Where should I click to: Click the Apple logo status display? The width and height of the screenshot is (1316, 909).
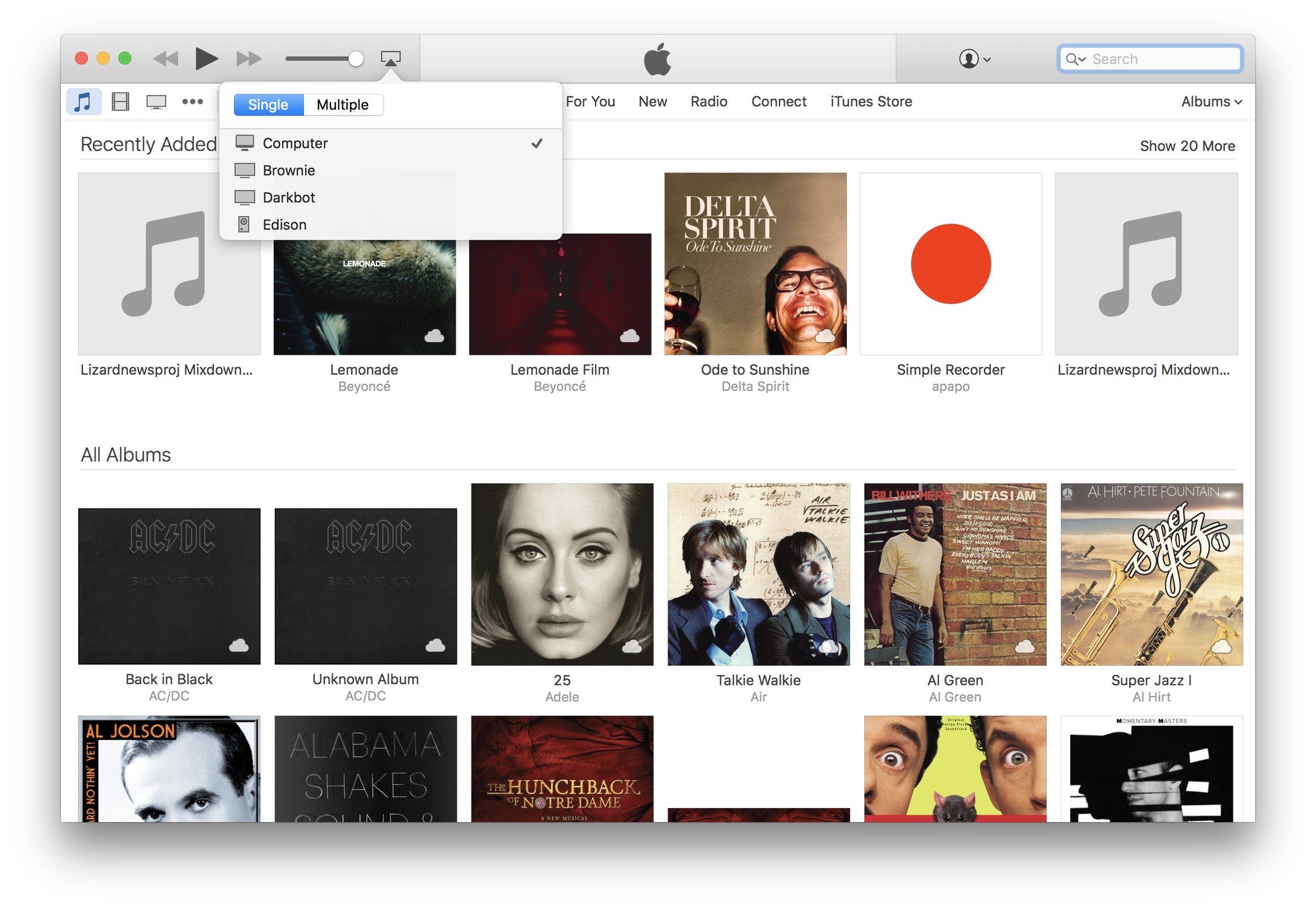657,59
